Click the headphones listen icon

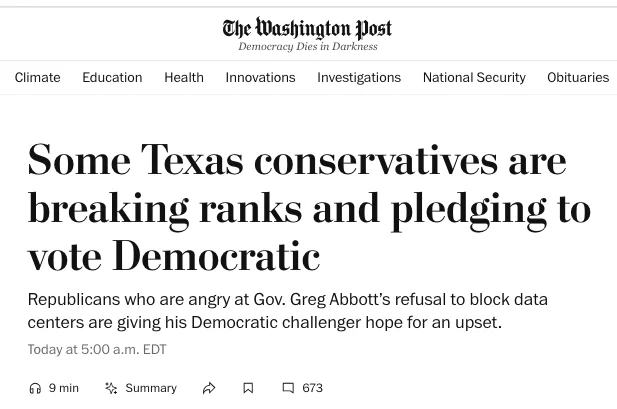click(35, 388)
